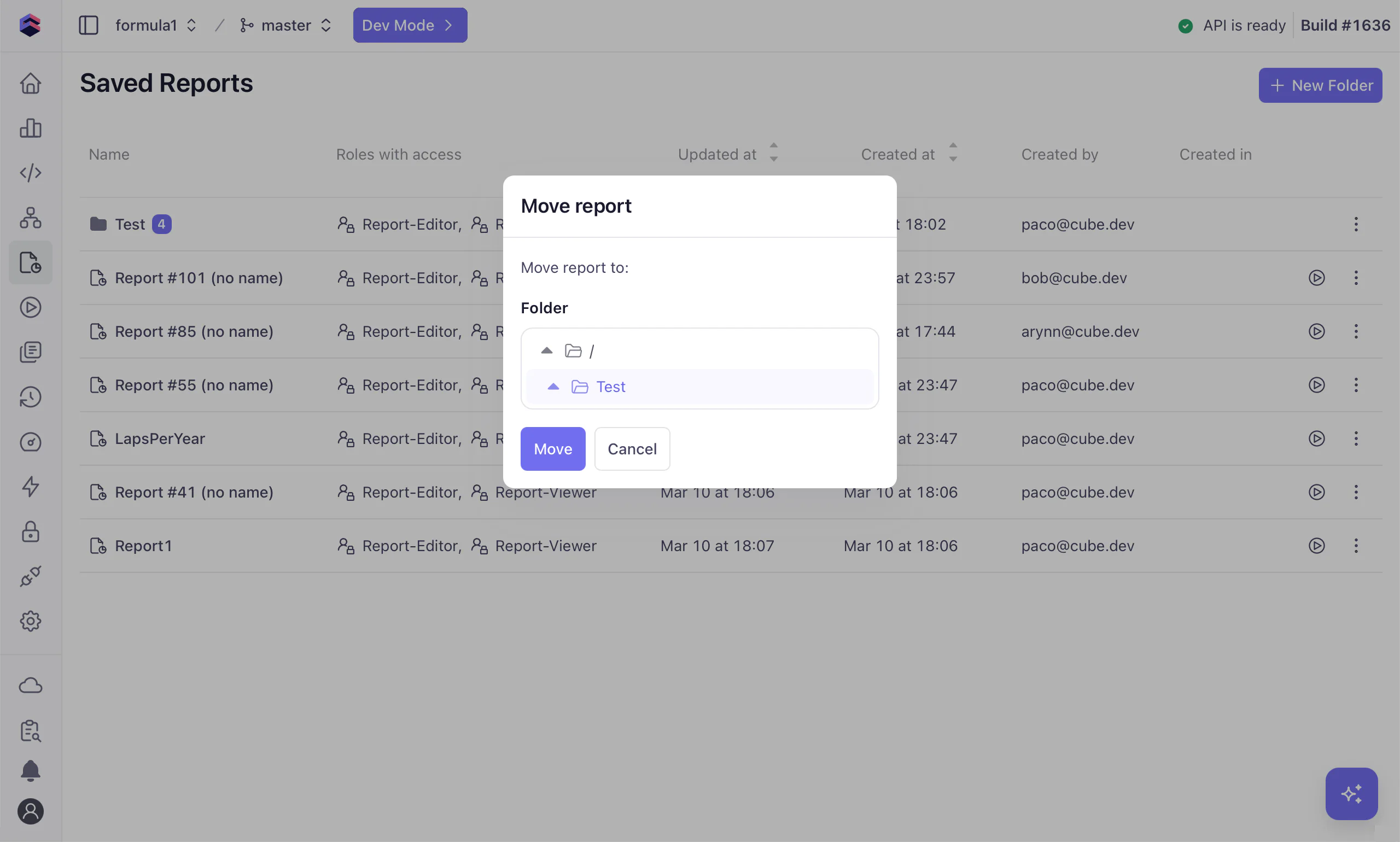
Task: Run Report1 with its play icon
Action: tap(1316, 546)
